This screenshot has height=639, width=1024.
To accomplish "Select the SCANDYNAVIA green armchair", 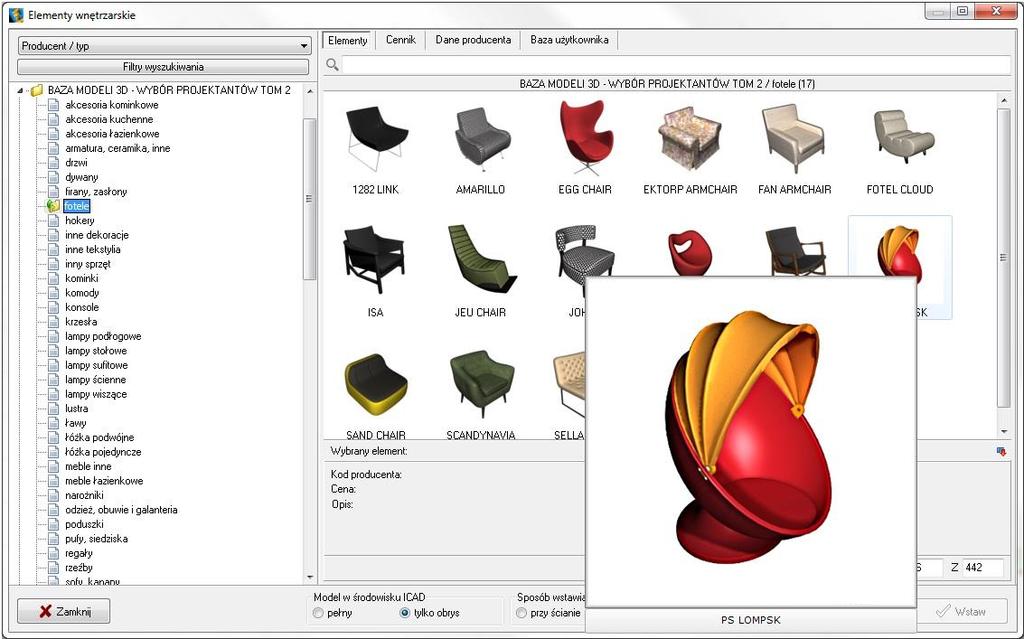I will [482, 383].
